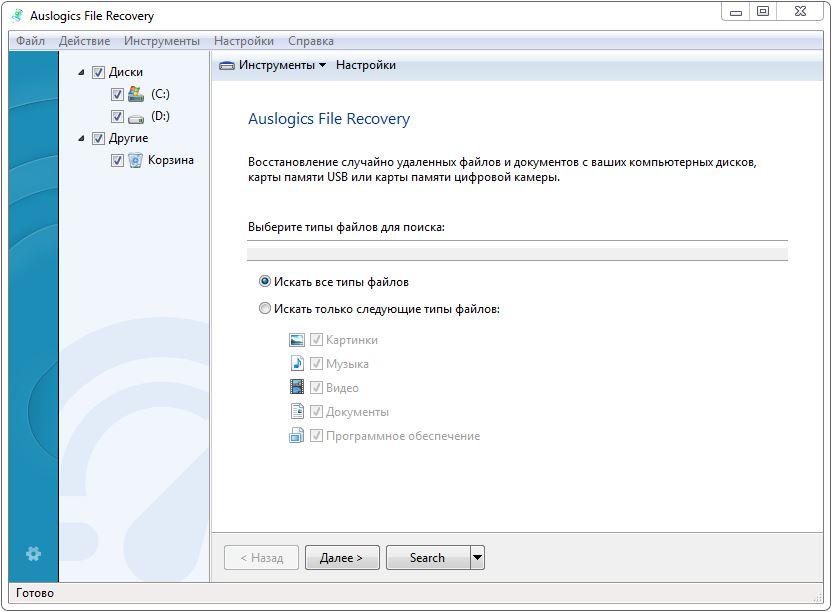Open the Файл menu
Screen dimensions: 832x612
point(30,41)
